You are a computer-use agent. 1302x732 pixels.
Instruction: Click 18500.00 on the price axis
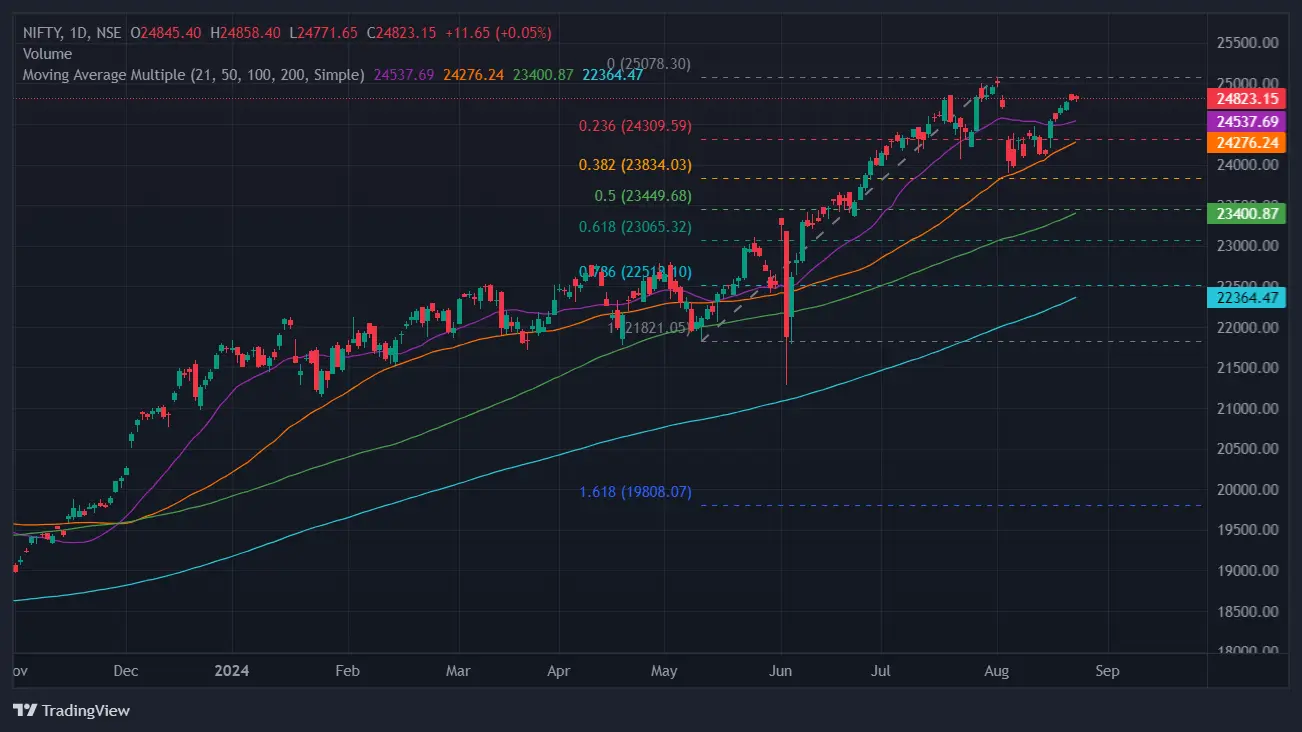click(x=1246, y=611)
